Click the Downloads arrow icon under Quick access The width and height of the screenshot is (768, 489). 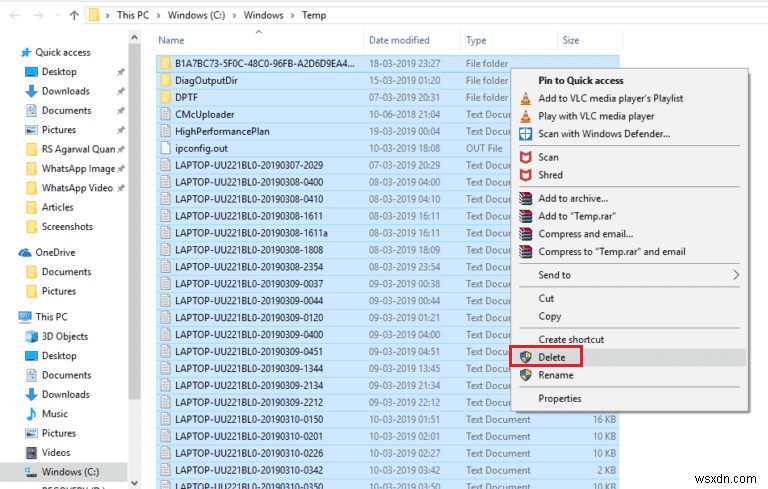point(31,91)
